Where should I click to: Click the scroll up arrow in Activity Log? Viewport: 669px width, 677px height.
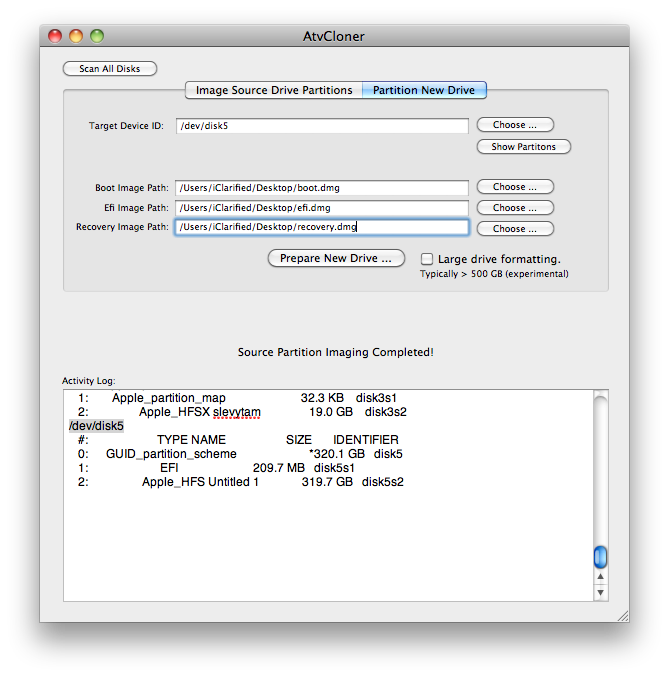(600, 577)
